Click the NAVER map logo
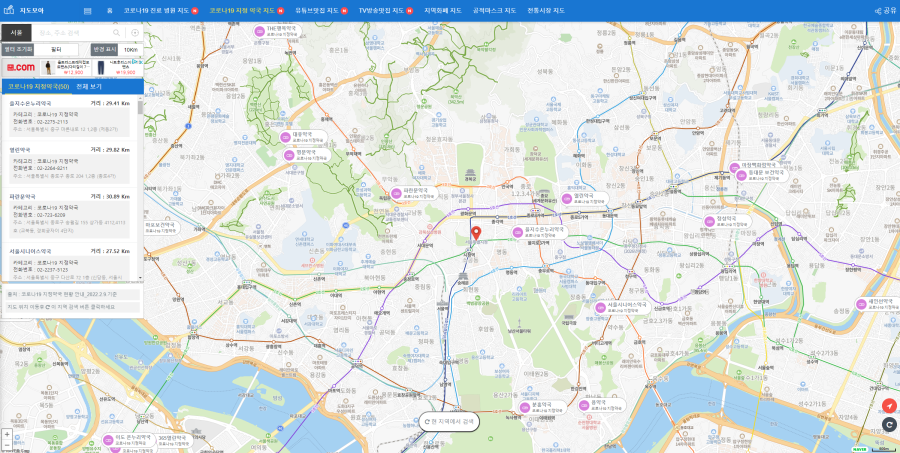900x453 pixels. (x=859, y=448)
